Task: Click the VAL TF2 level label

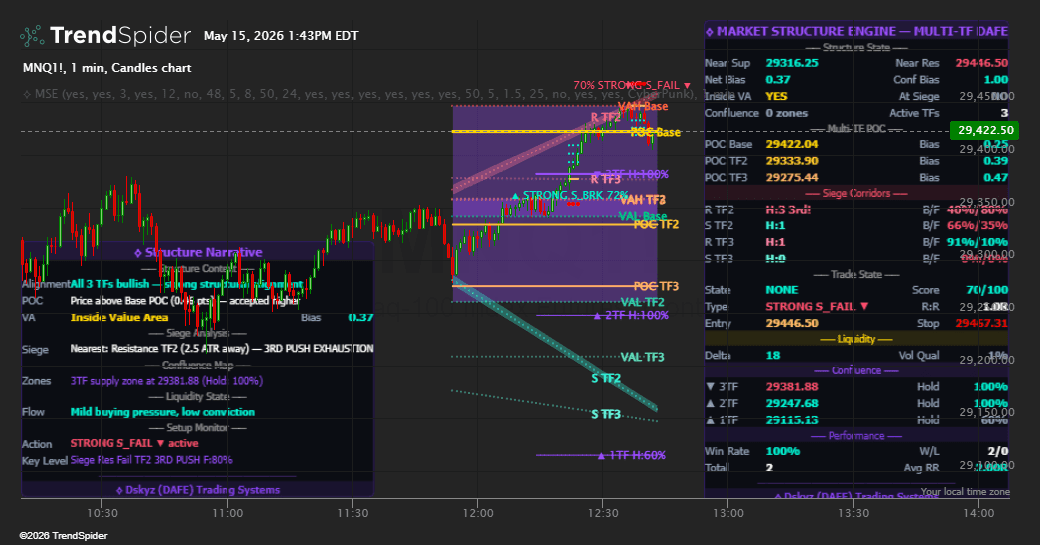Action: [643, 302]
